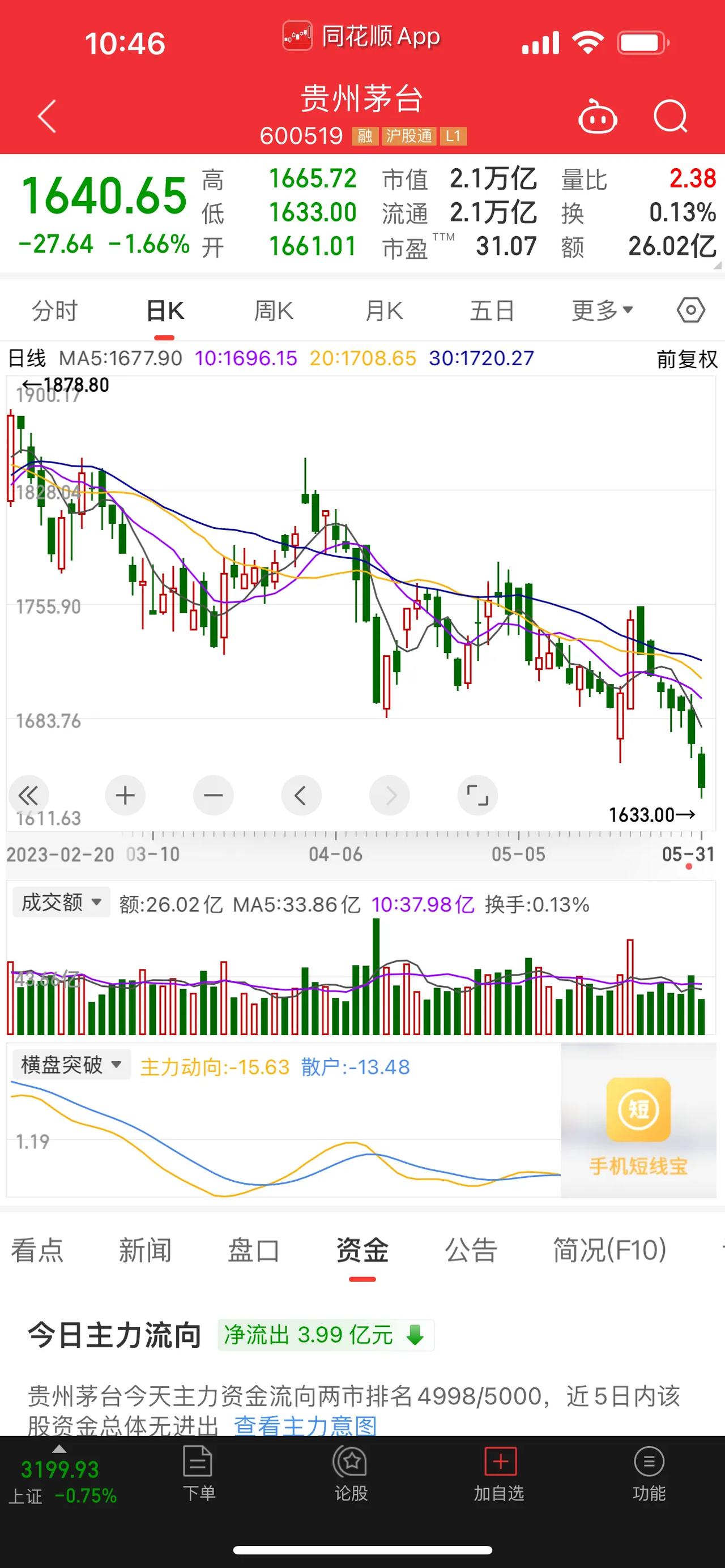The width and height of the screenshot is (725, 1568).
Task: Open the 公告 tab
Action: (471, 1250)
